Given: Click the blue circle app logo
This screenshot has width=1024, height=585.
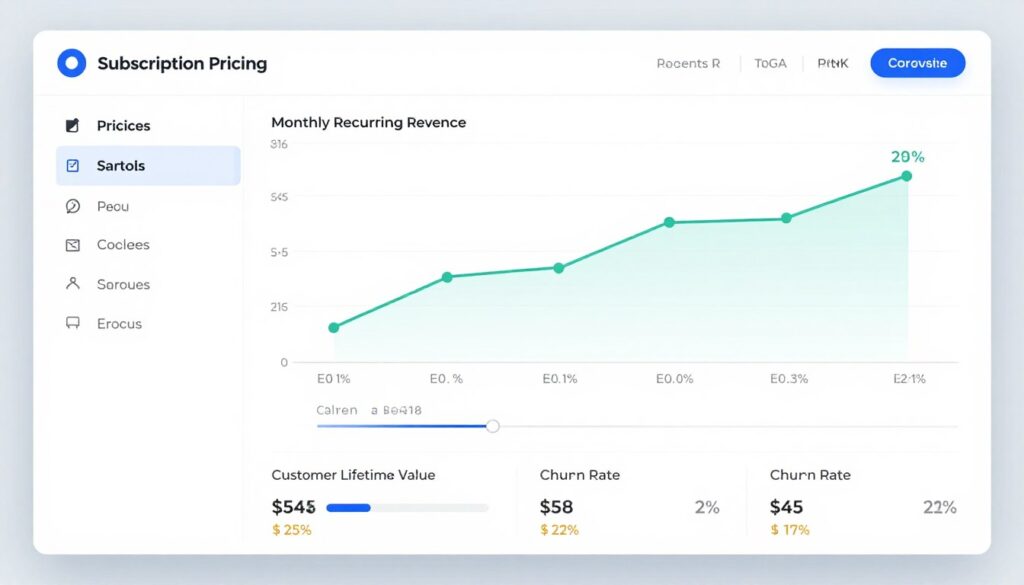Looking at the screenshot, I should [x=72, y=63].
